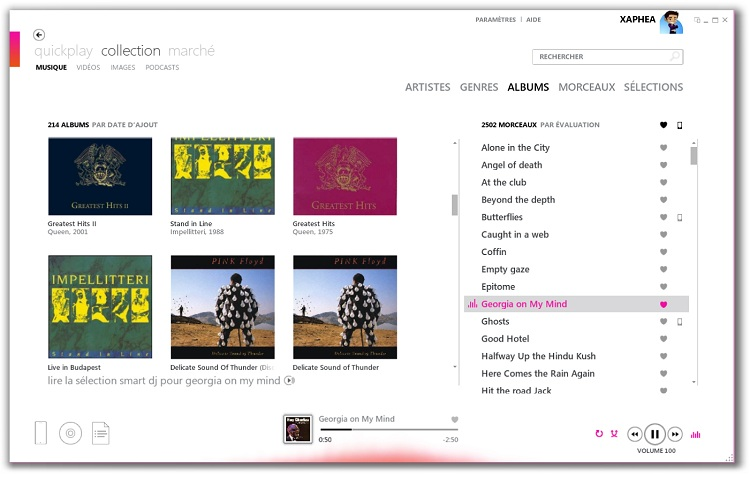Toggle heart rating for Epitome
Image resolution: width=750 pixels, height=478 pixels.
point(663,287)
